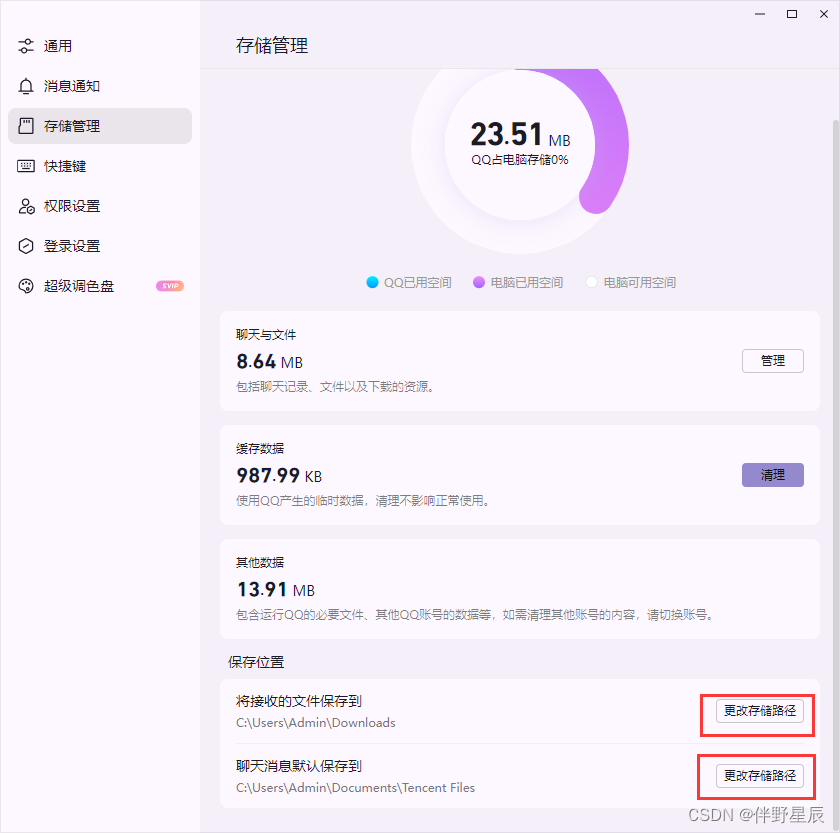Select 存储管理 in the sidebar
840x833 pixels.
(x=100, y=126)
